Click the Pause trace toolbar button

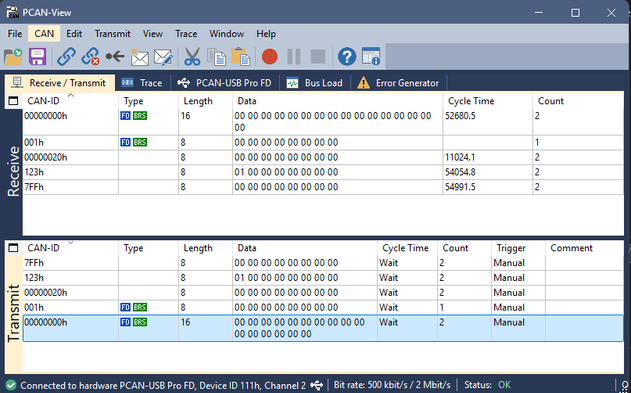click(x=294, y=57)
